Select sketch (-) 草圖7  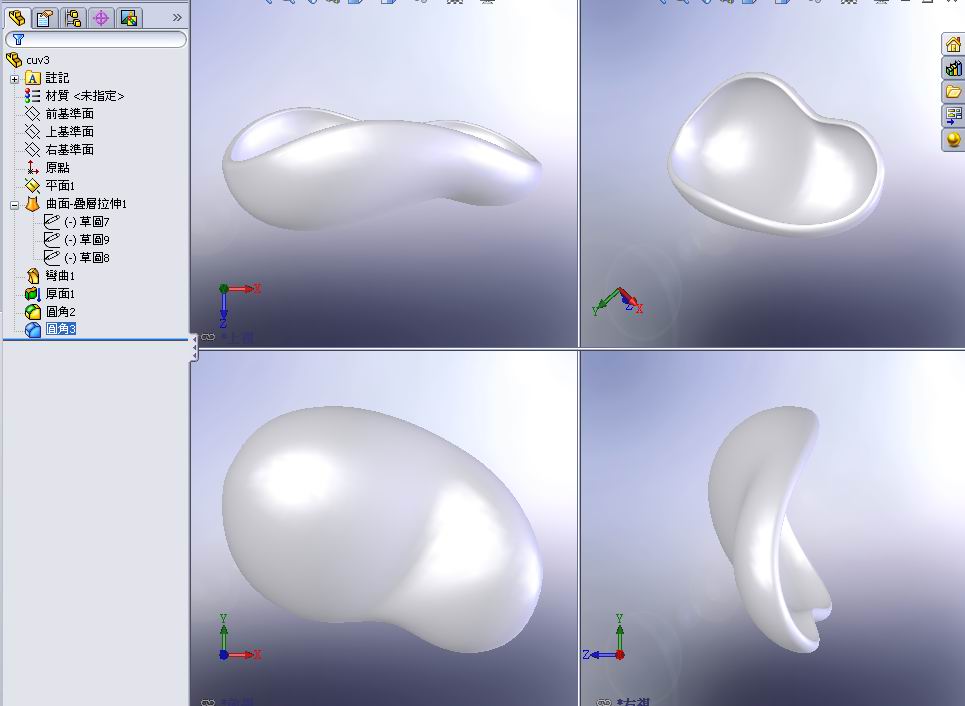pyautogui.click(x=87, y=222)
